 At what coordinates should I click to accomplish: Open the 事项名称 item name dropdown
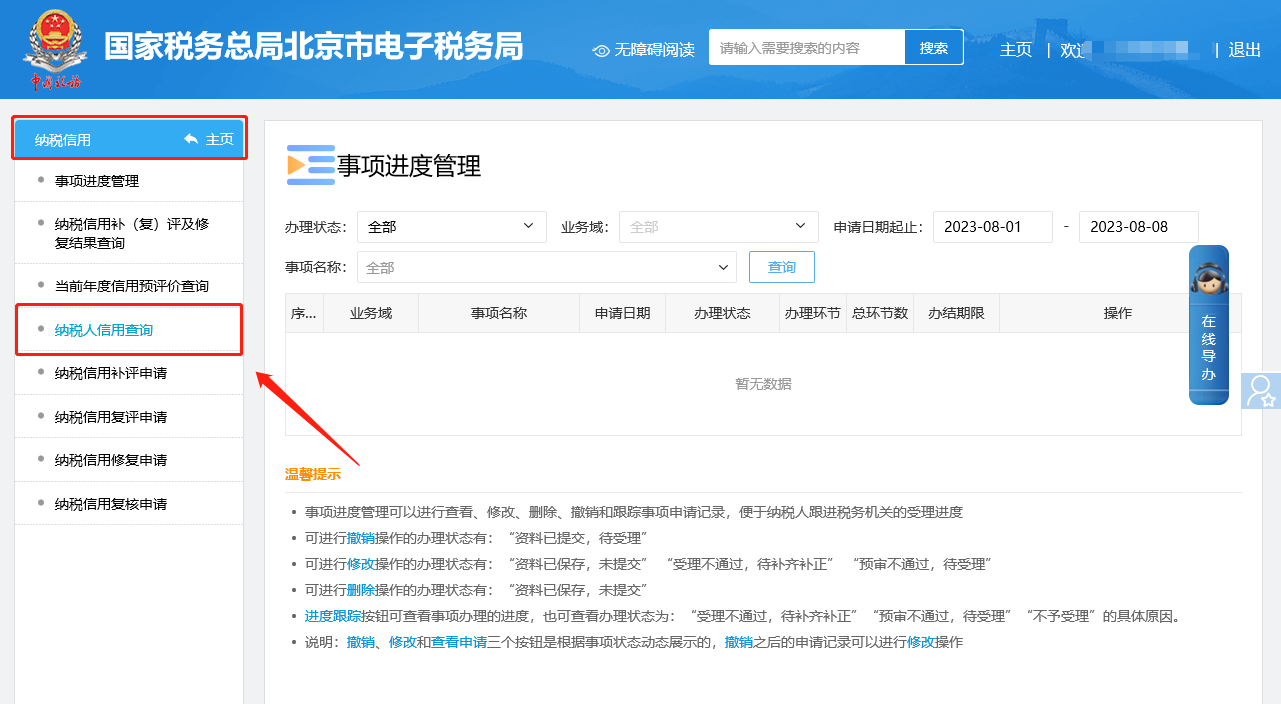[x=546, y=267]
